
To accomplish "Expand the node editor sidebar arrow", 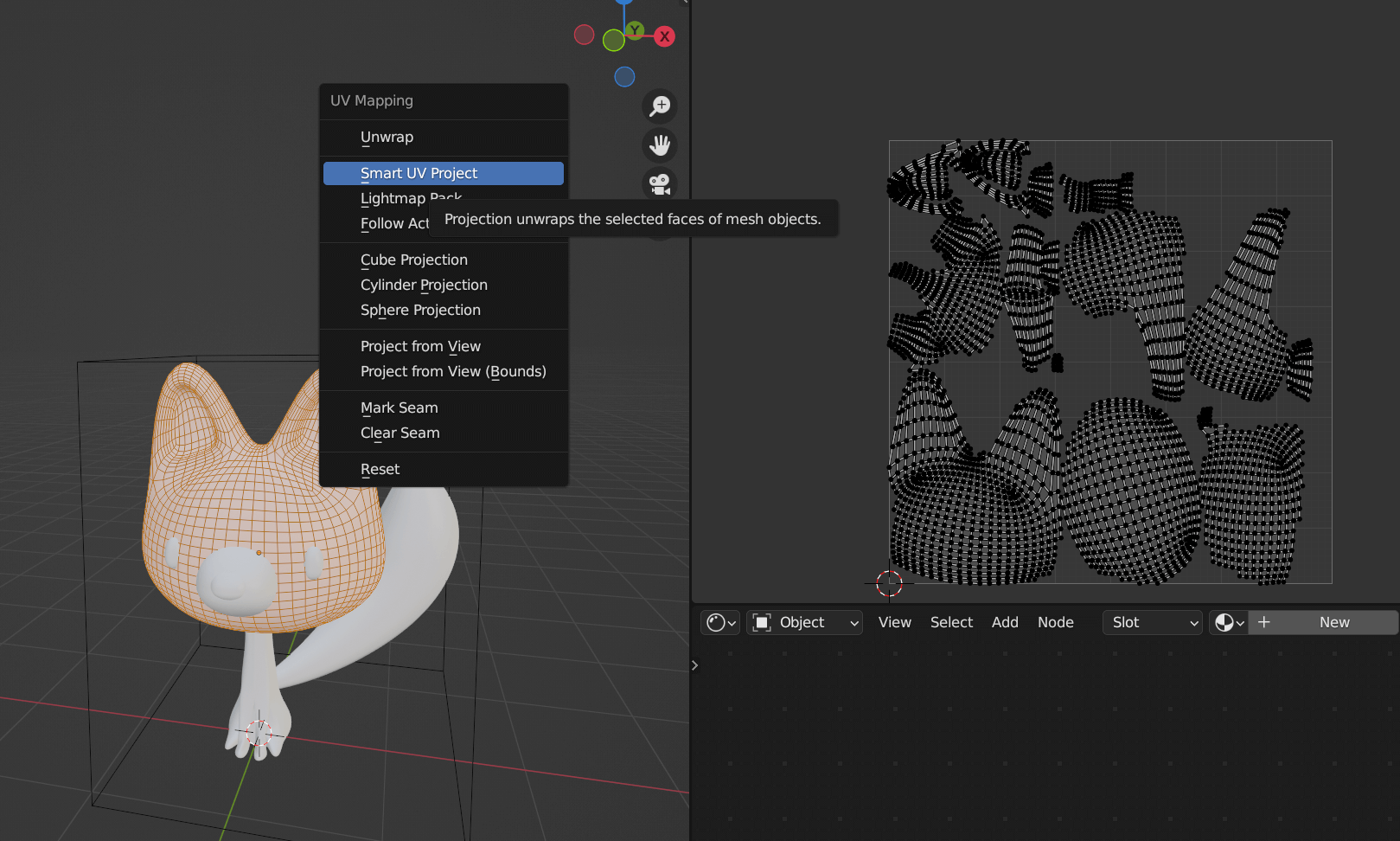I will pyautogui.click(x=694, y=665).
